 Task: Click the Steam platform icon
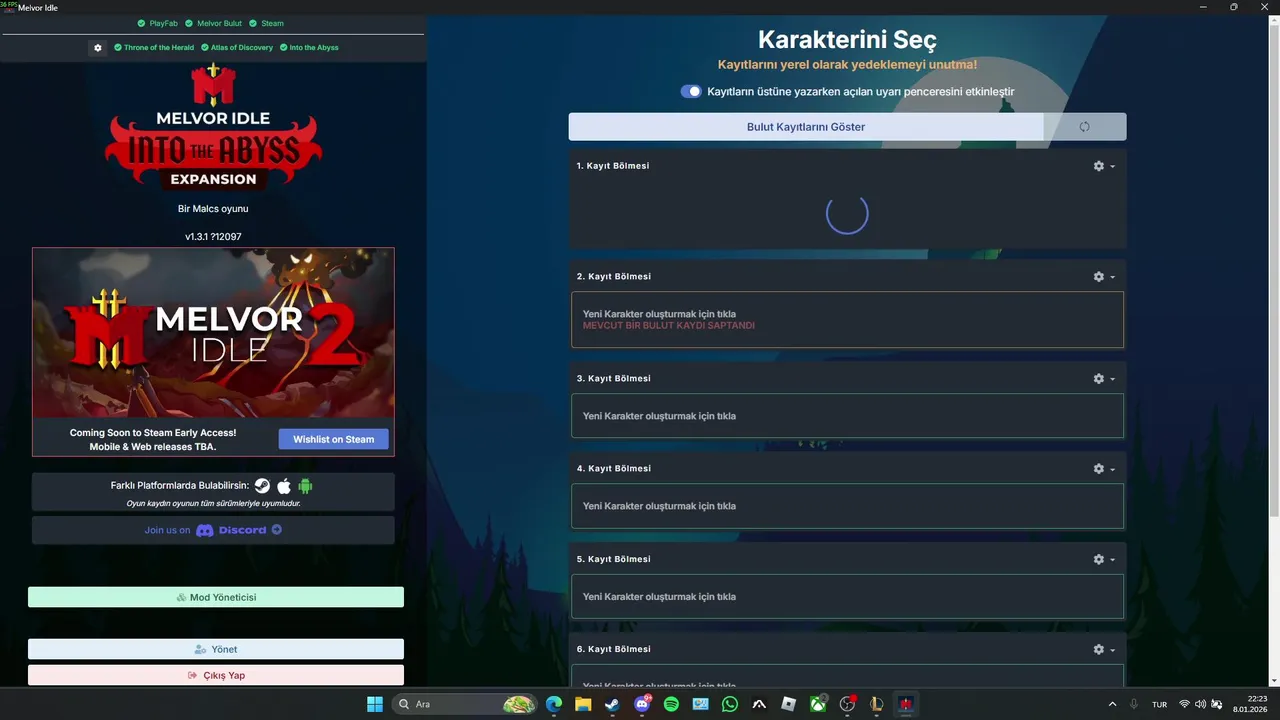click(x=262, y=486)
